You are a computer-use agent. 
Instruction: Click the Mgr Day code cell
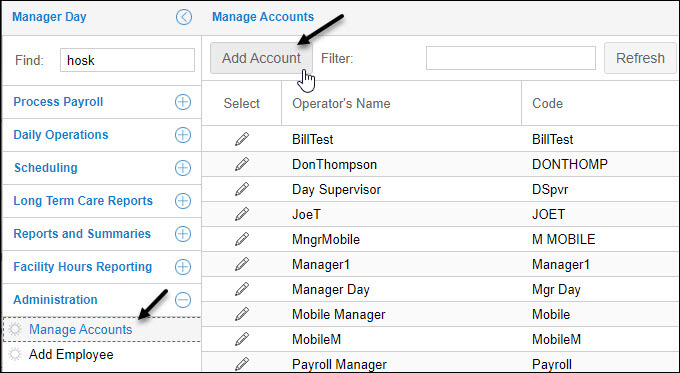556,289
